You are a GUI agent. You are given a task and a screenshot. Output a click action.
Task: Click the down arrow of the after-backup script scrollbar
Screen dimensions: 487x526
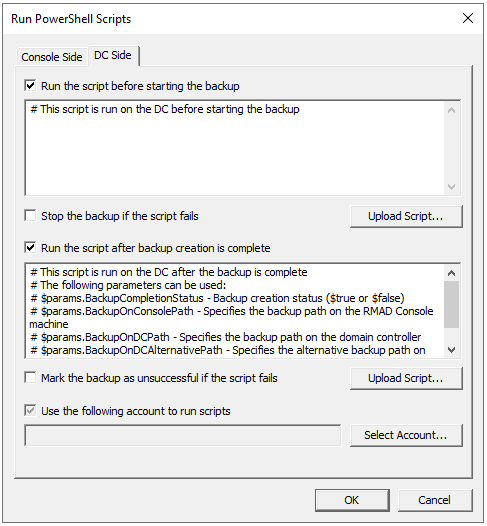(x=451, y=350)
